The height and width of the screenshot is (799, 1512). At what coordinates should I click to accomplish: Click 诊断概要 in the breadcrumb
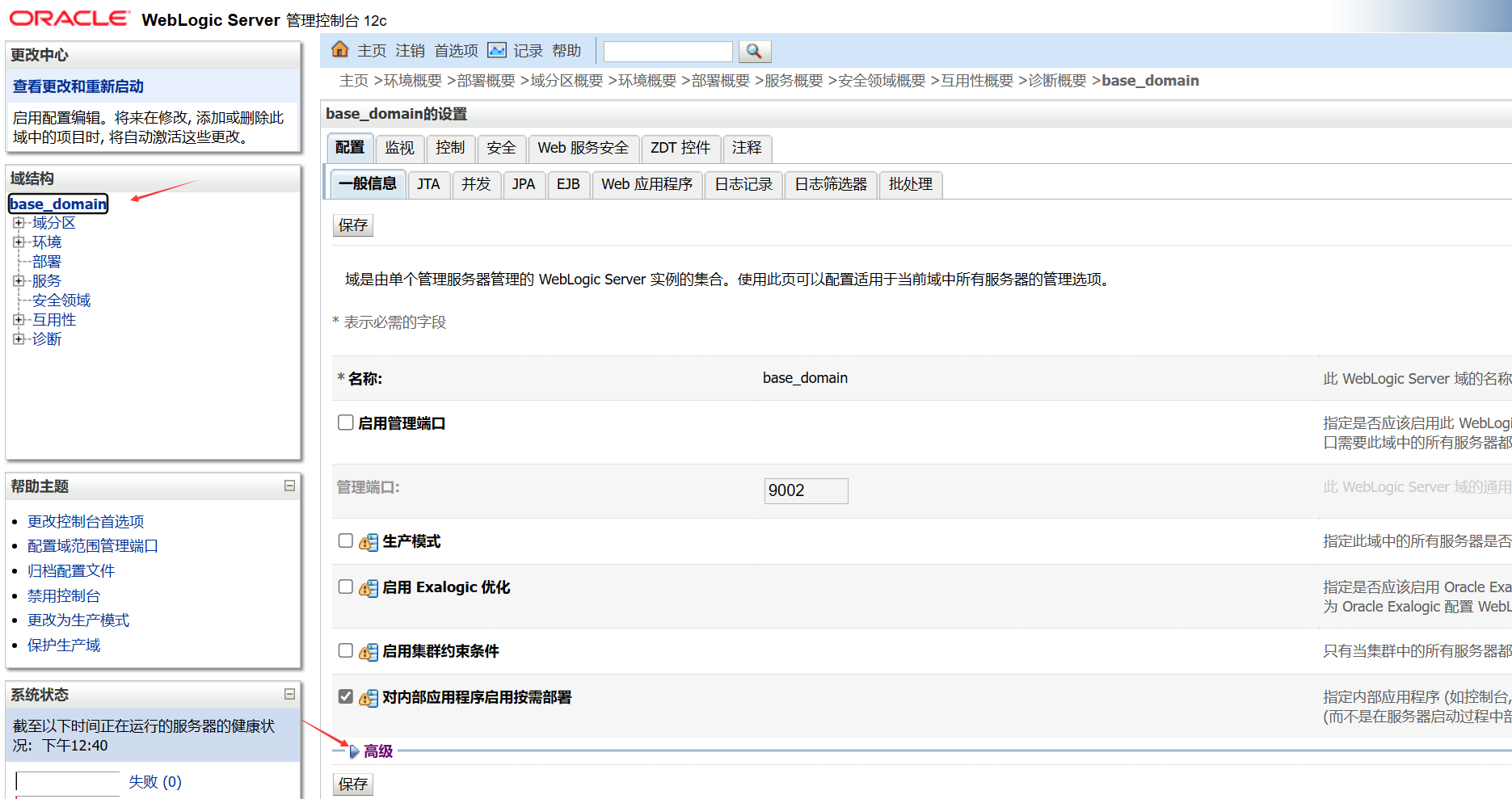(1057, 81)
